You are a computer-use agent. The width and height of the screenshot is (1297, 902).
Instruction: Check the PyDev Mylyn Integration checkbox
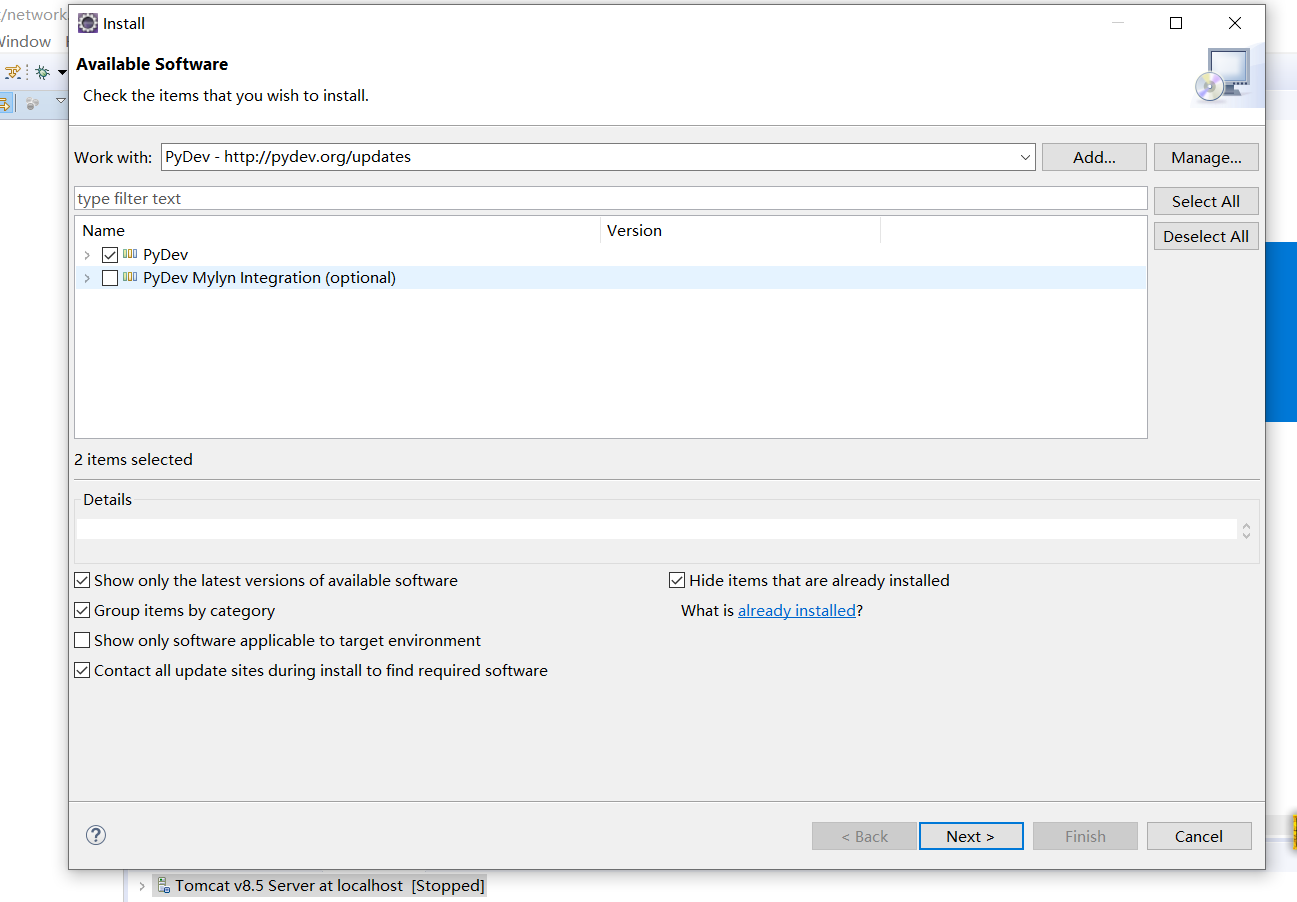click(x=110, y=278)
